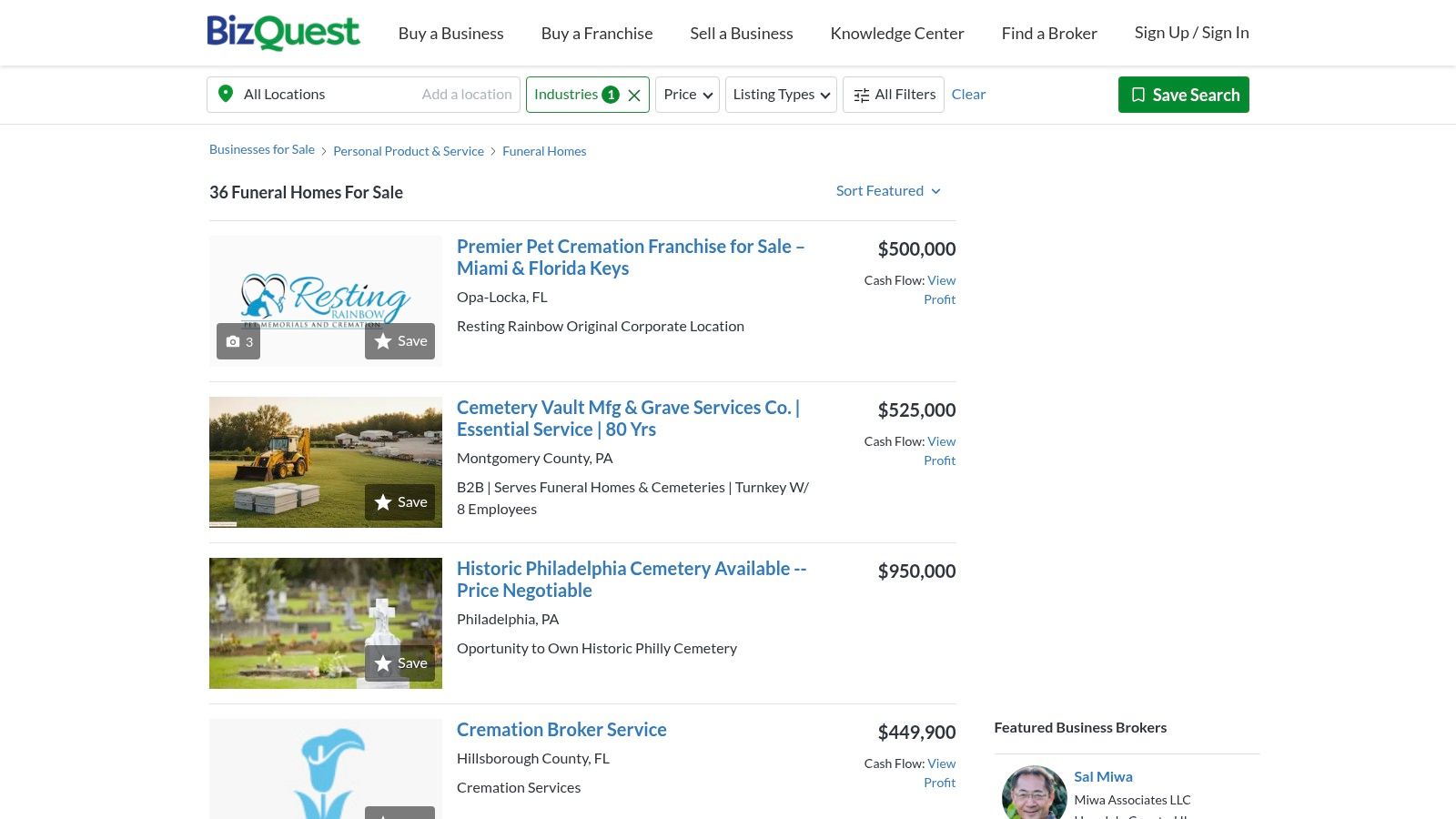The height and width of the screenshot is (819, 1456).
Task: Click View Profit link for $449,900 listing
Action: (940, 773)
